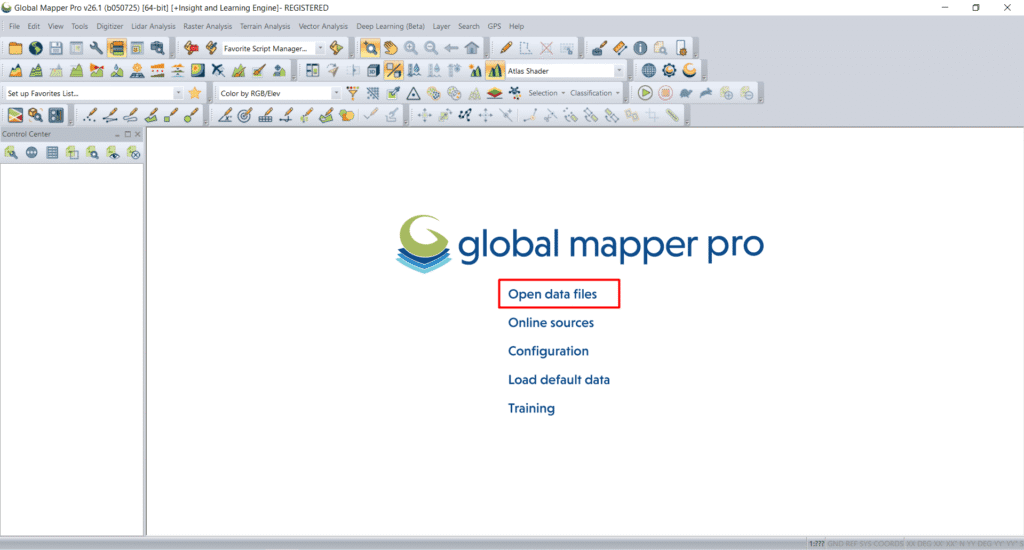The width and height of the screenshot is (1024, 550).
Task: Click the range ring target tool
Action: coord(244,116)
